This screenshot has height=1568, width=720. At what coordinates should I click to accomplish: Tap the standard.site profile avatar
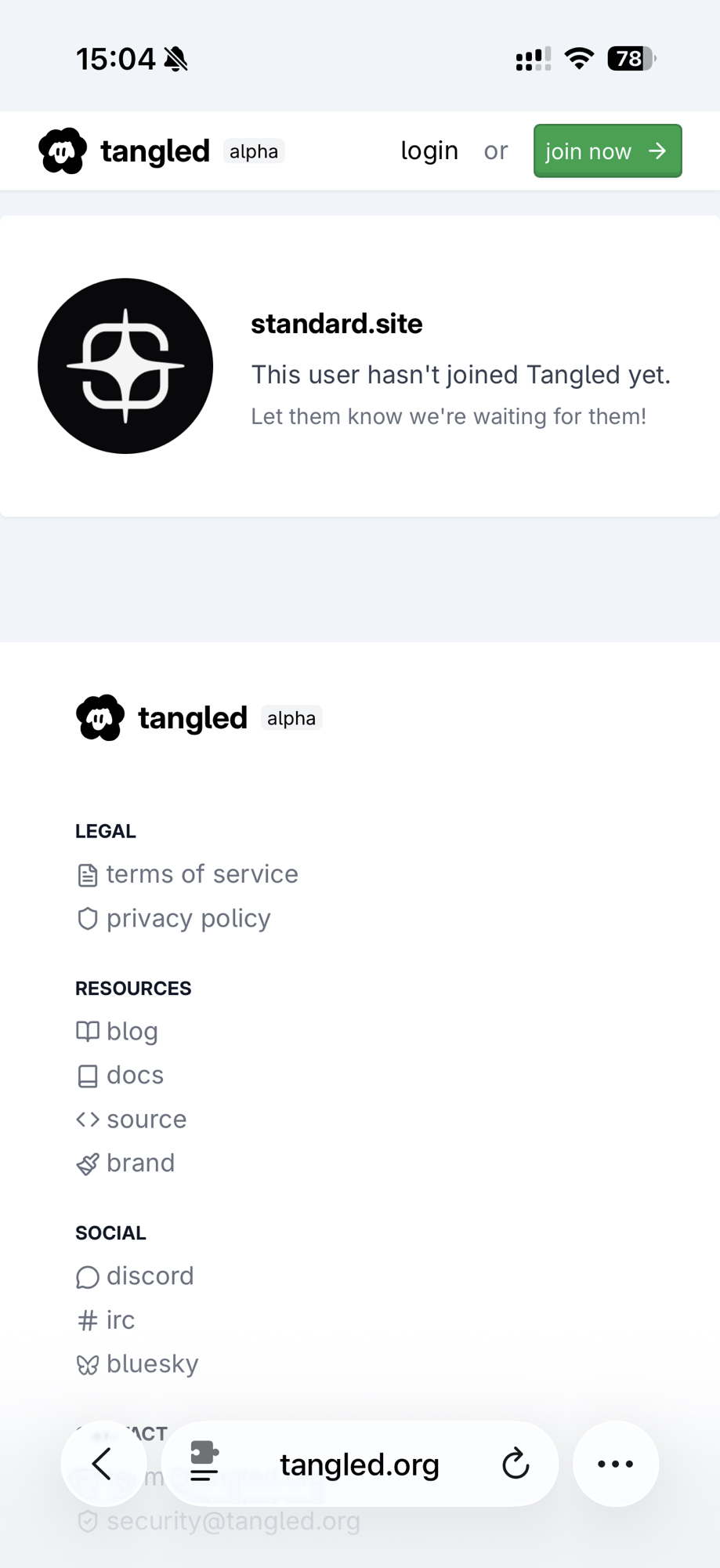click(x=125, y=366)
